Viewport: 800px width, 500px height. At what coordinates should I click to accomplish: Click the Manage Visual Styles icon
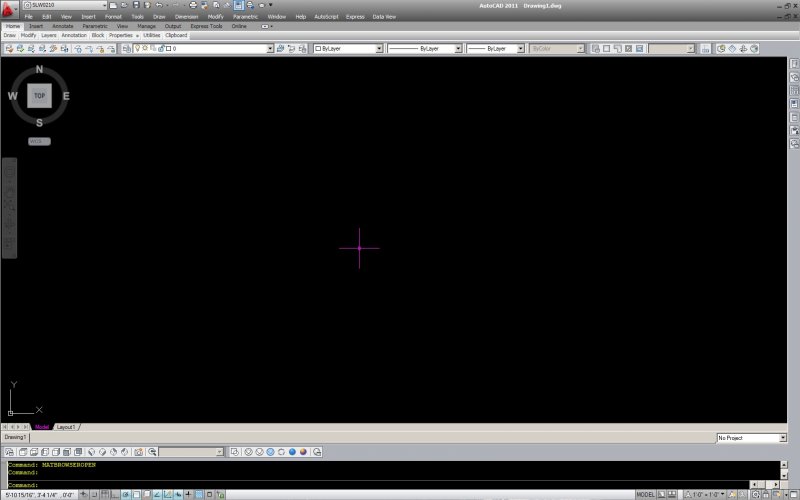tap(317, 452)
